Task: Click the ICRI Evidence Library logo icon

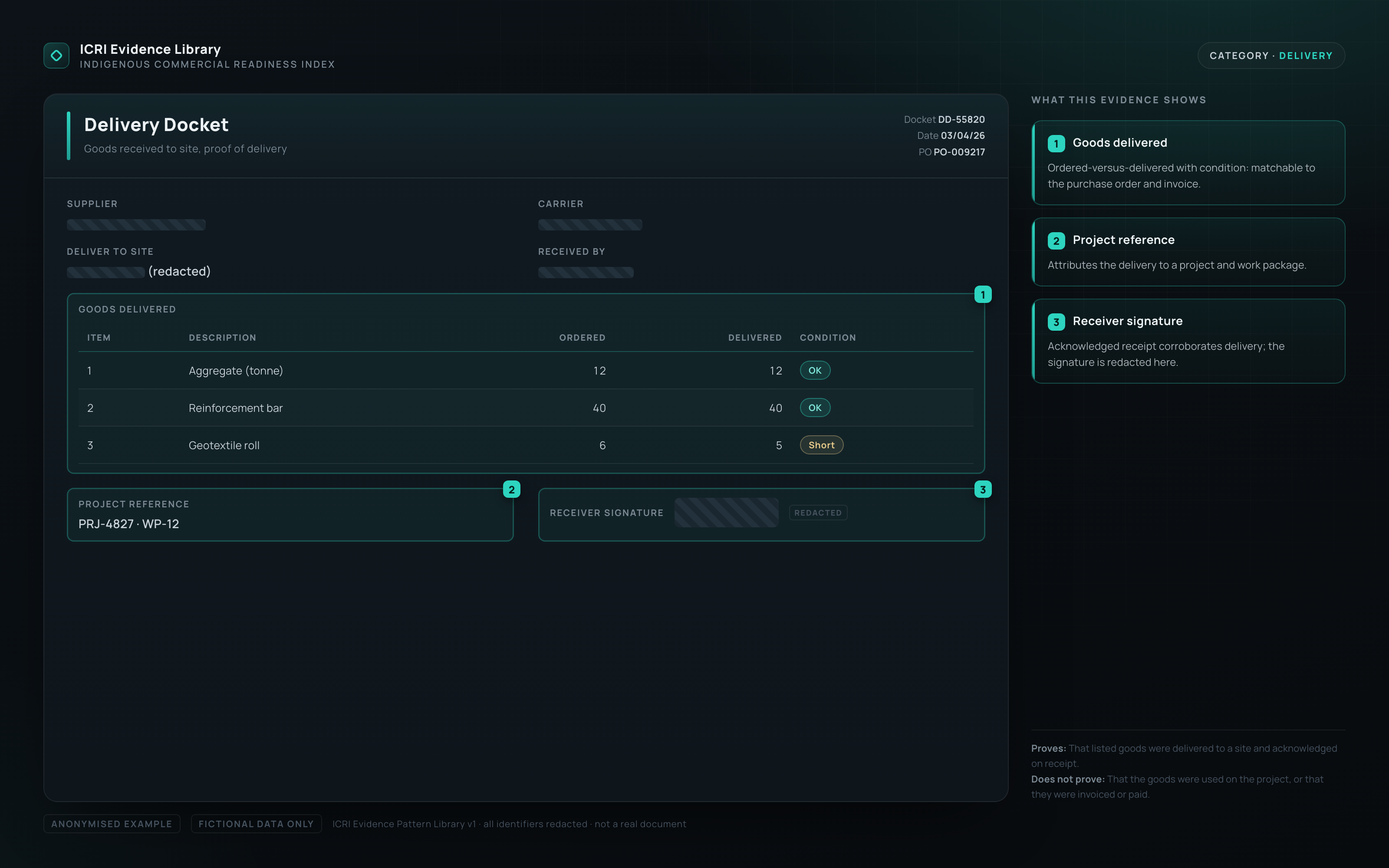Action: 56,56
